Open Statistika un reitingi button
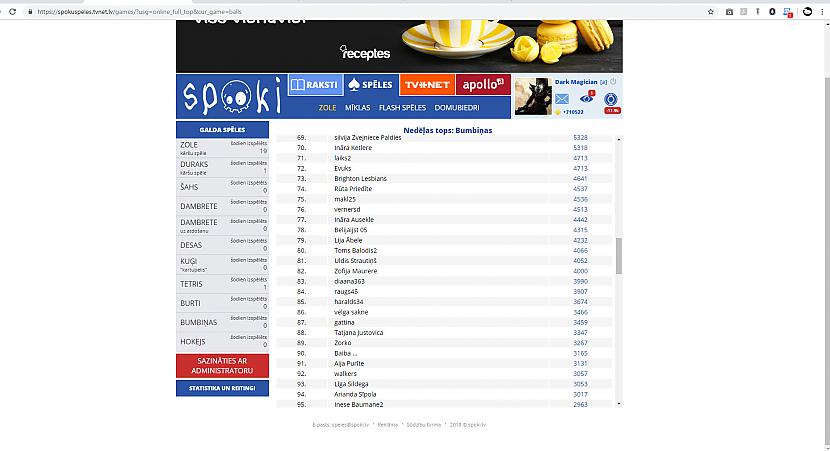 (222, 388)
